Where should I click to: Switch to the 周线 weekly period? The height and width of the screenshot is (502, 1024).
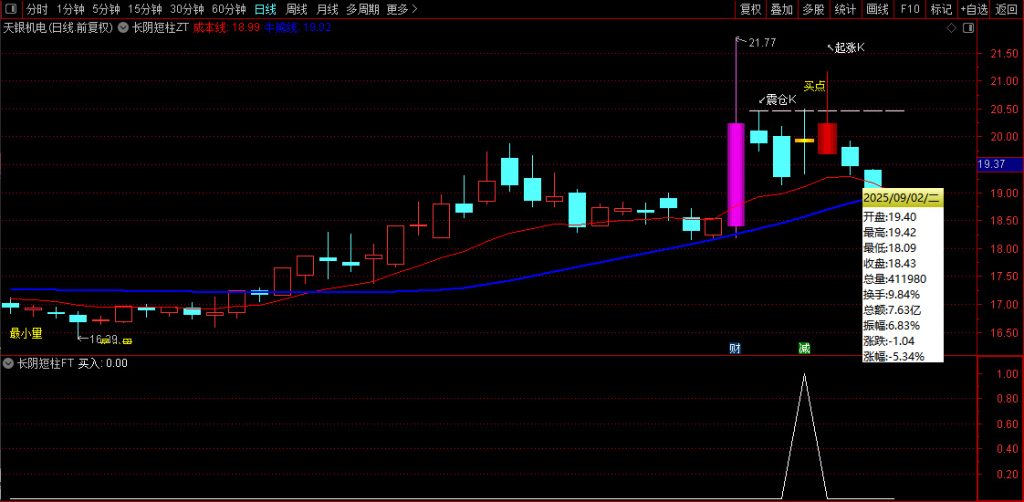[x=296, y=9]
